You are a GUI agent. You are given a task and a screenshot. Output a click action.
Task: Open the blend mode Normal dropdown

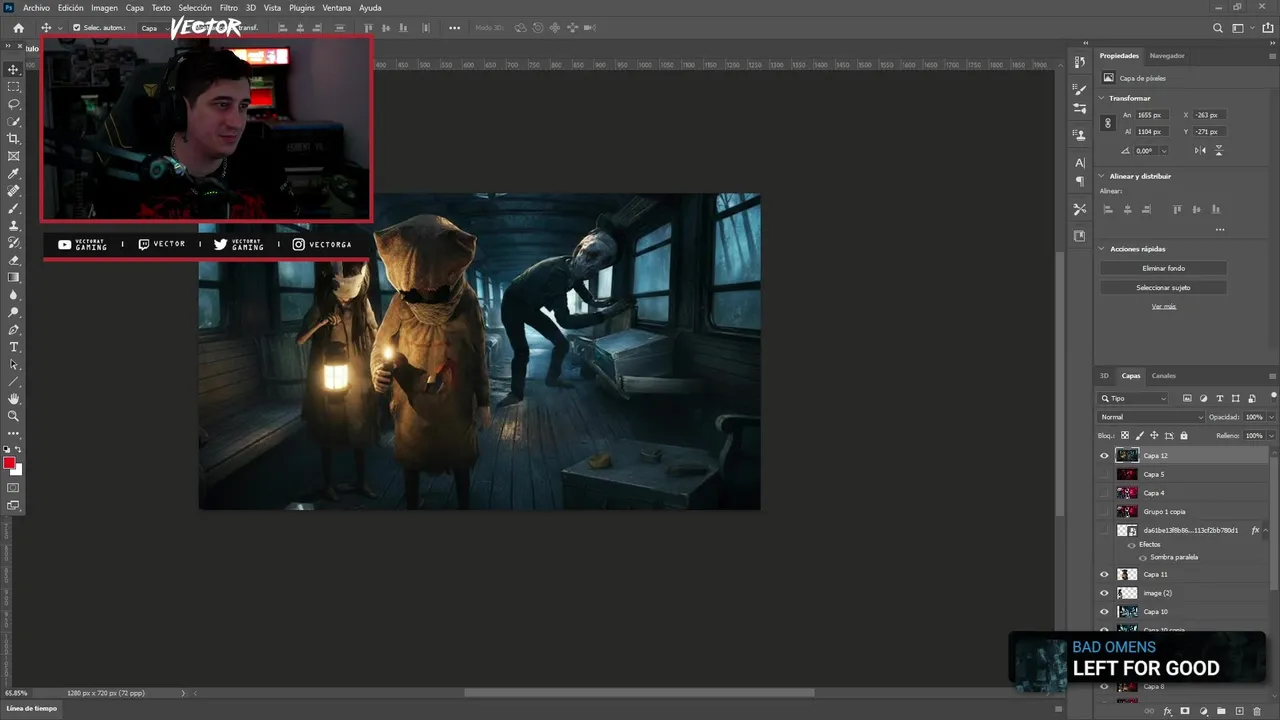(x=1152, y=417)
